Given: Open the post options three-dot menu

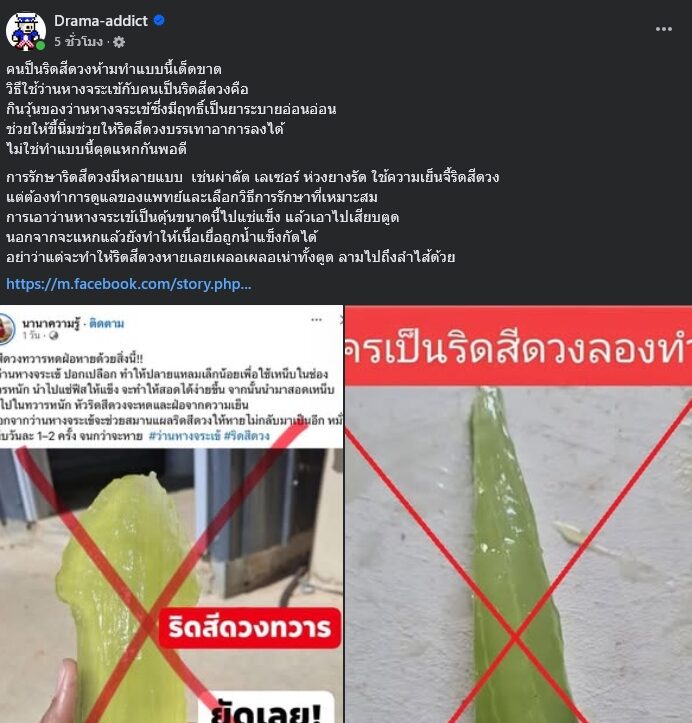Looking at the screenshot, I should point(663,29).
